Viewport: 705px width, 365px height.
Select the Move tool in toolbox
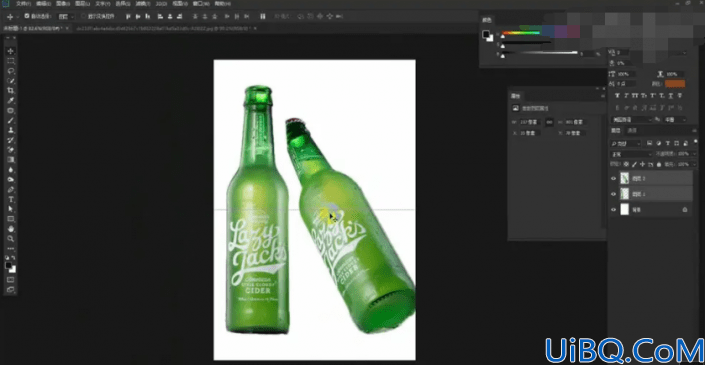[x=11, y=51]
